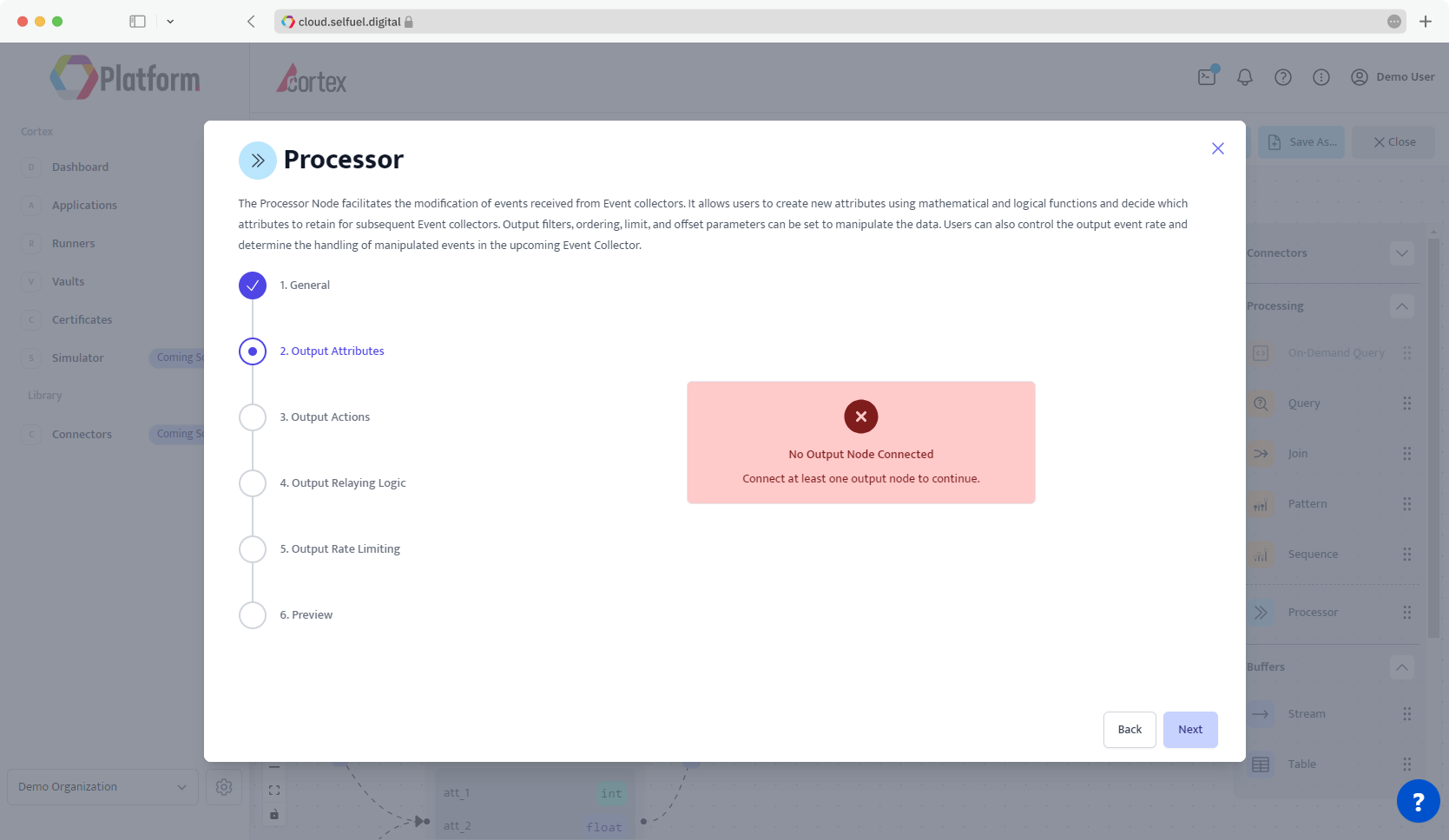Open the Demo User account menu

pyautogui.click(x=1393, y=77)
